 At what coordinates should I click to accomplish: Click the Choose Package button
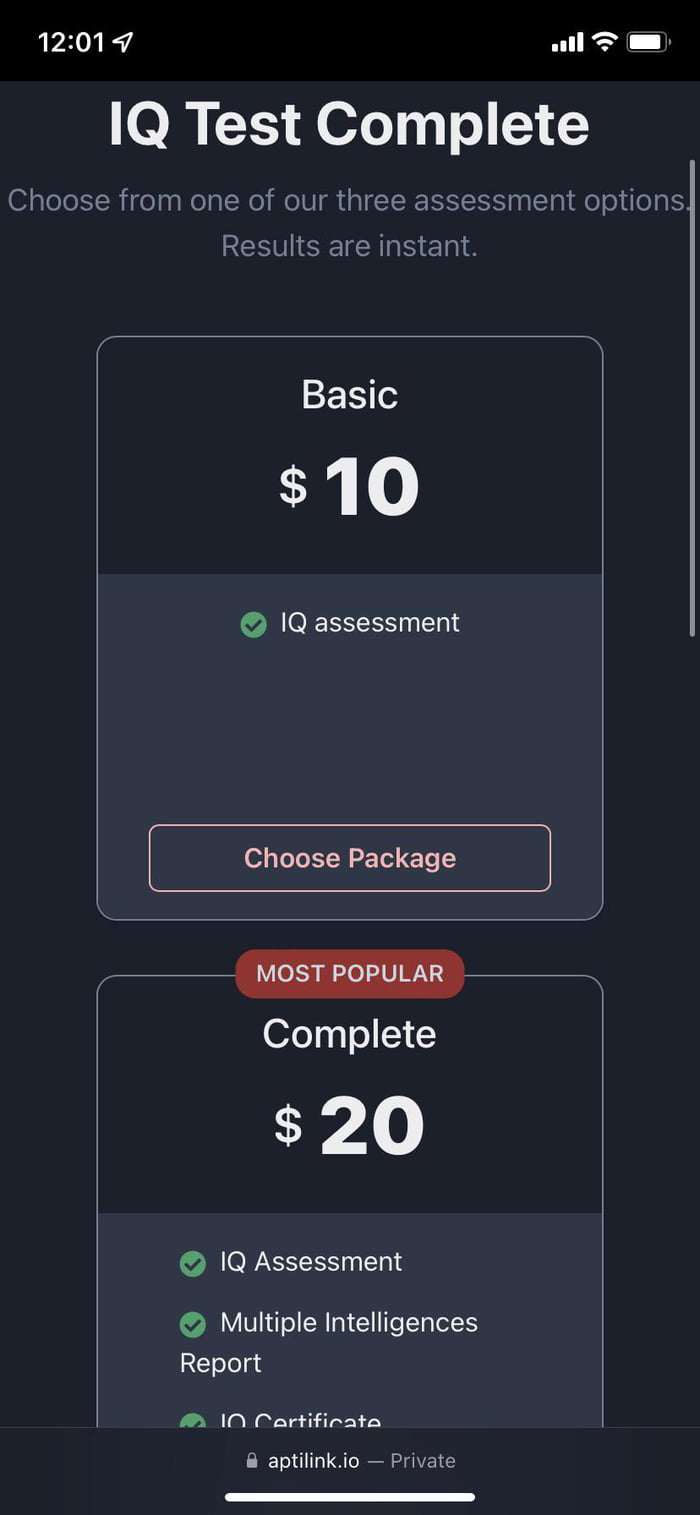tap(349, 857)
